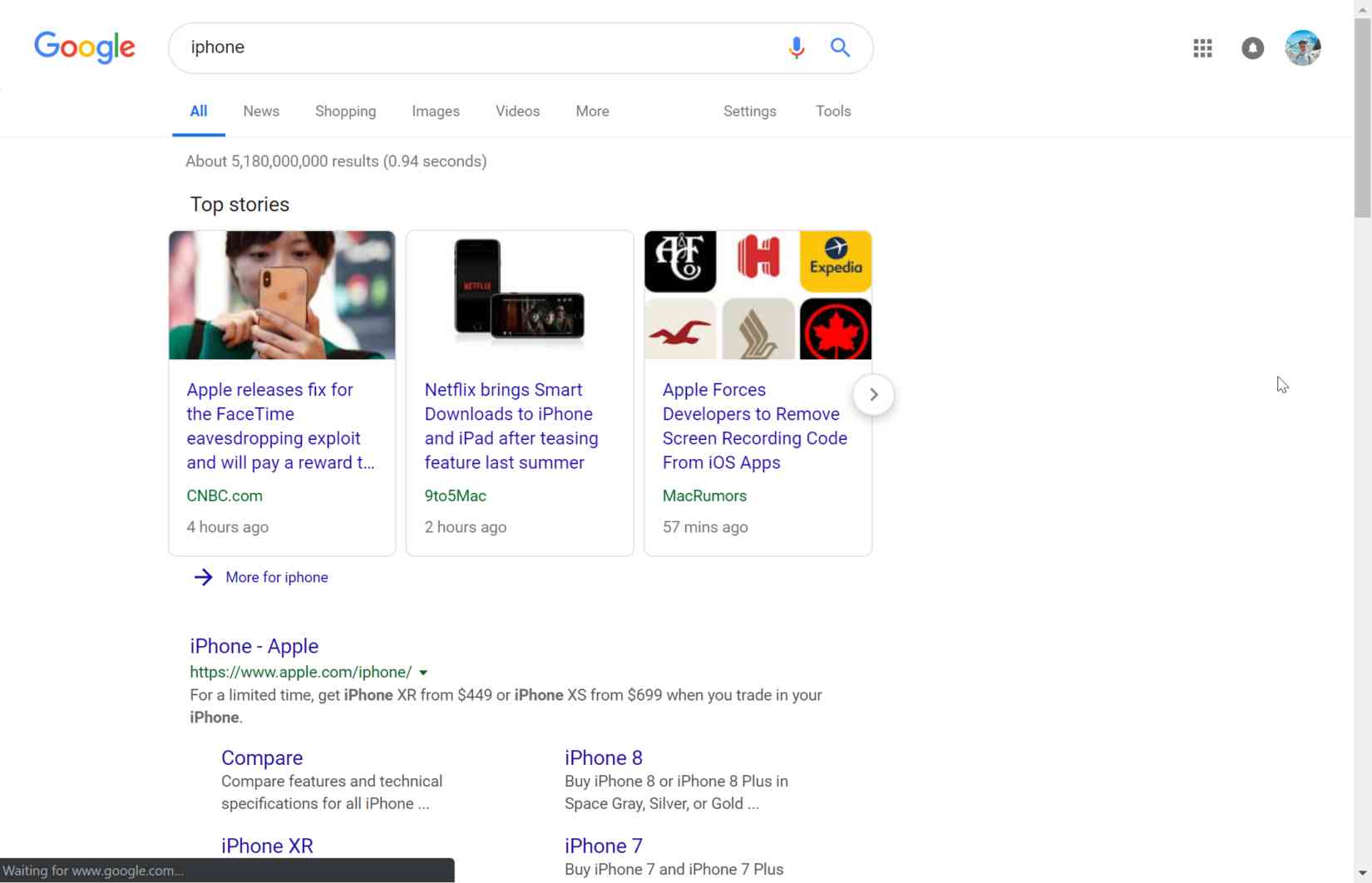Start voice search with microphone icon

pyautogui.click(x=796, y=47)
